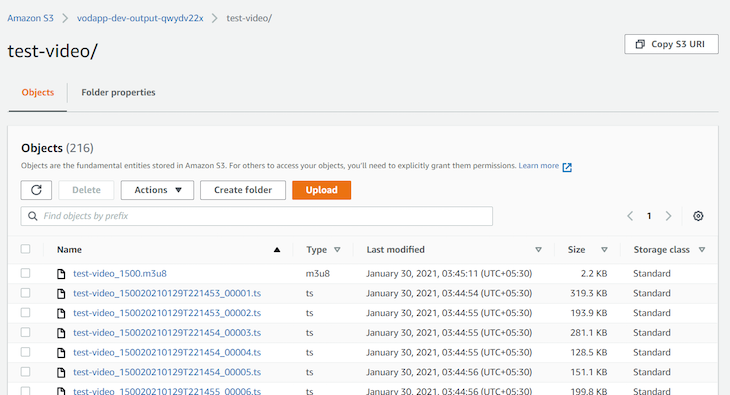
Task: Focus the Find objects by prefix field
Action: click(257, 216)
